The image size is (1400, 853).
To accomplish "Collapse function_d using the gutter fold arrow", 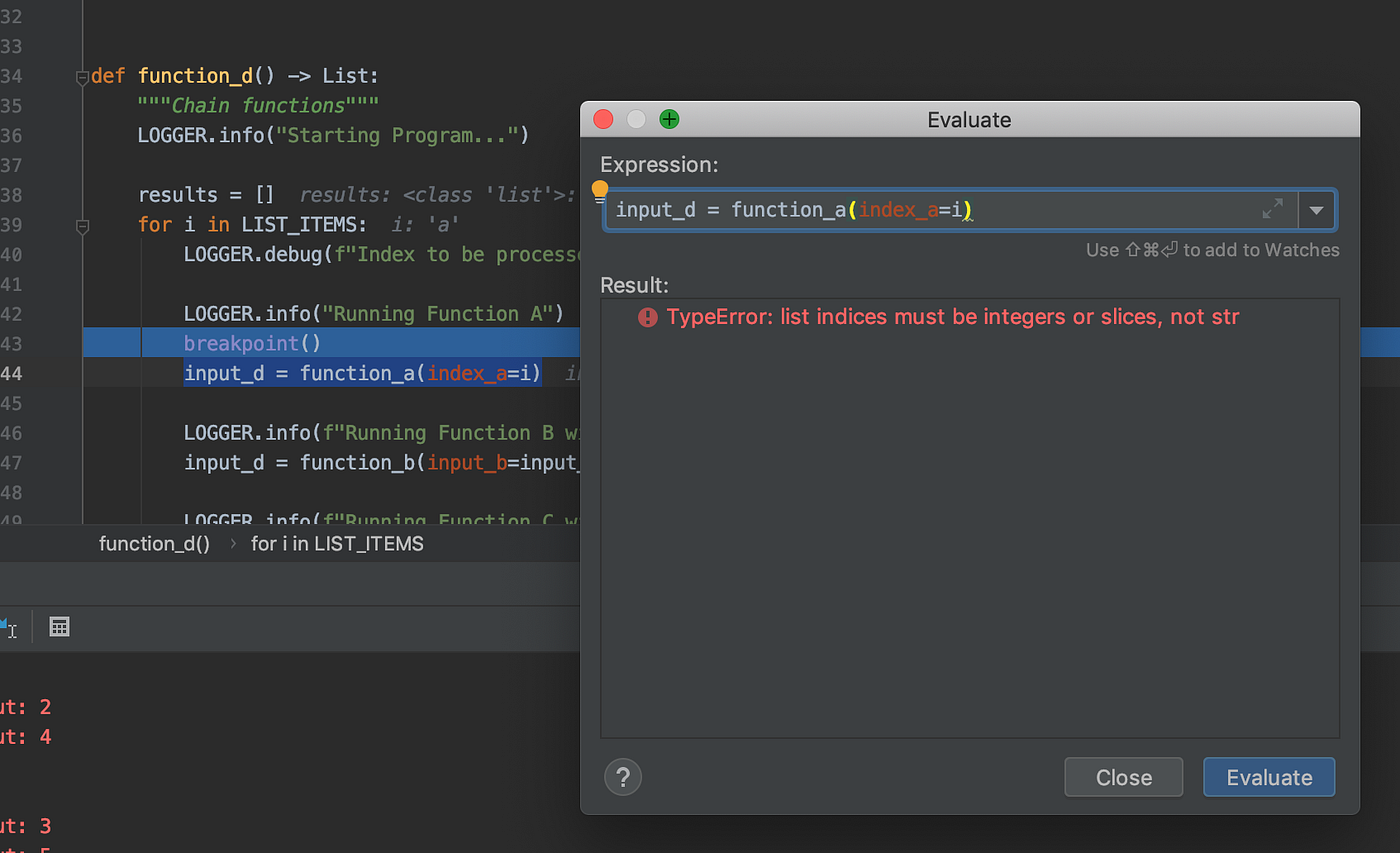I will (x=82, y=76).
